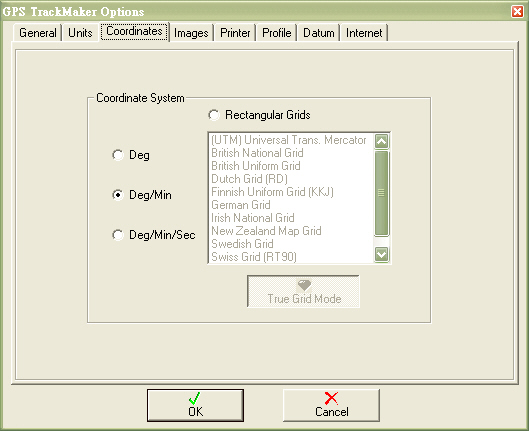Close the Options dialog with red X
This screenshot has height=431, width=529.
coord(517,11)
